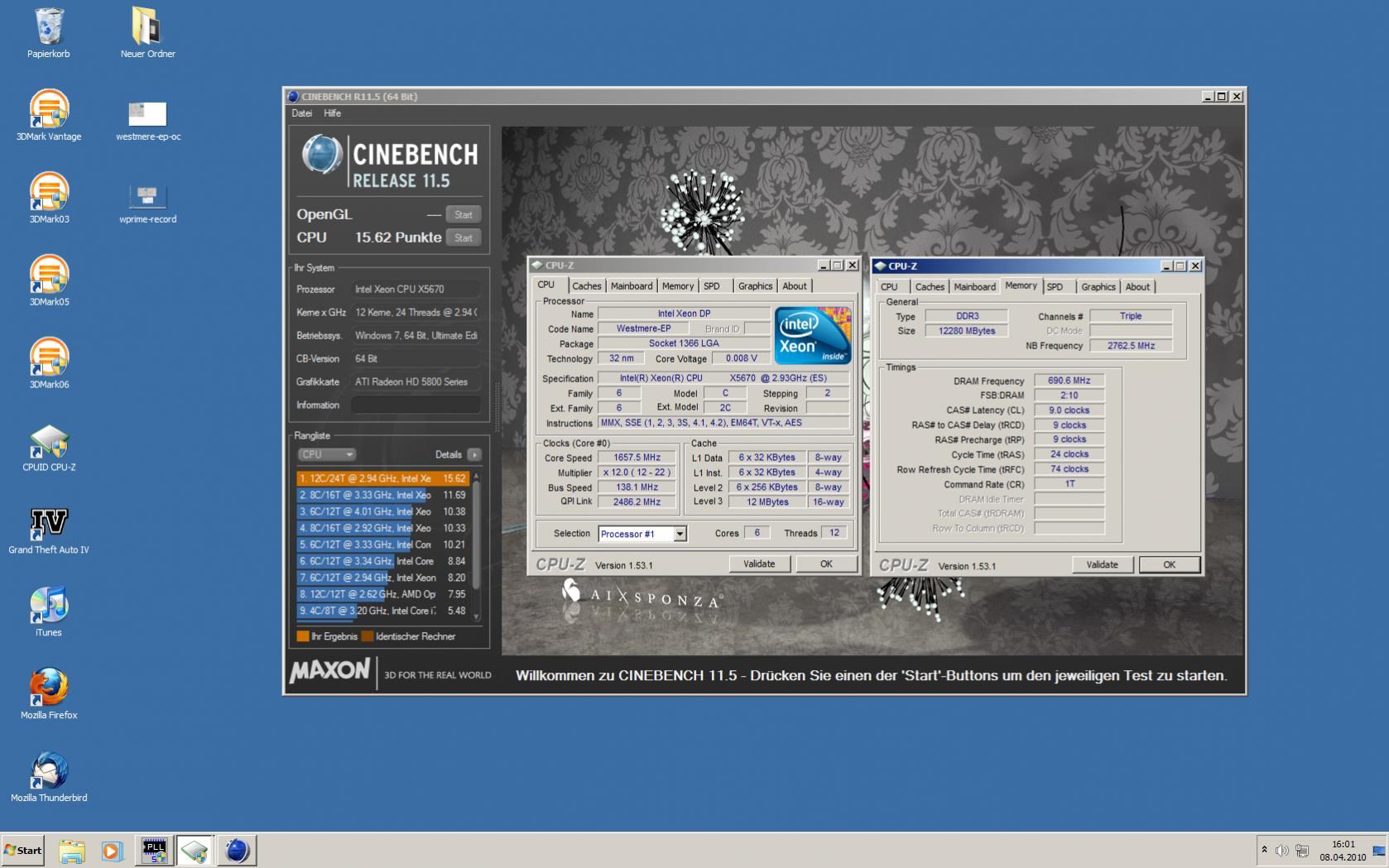The height and width of the screenshot is (868, 1389).
Task: Select the CPUID CPU-Z desktop shortcut
Action: click(x=49, y=447)
